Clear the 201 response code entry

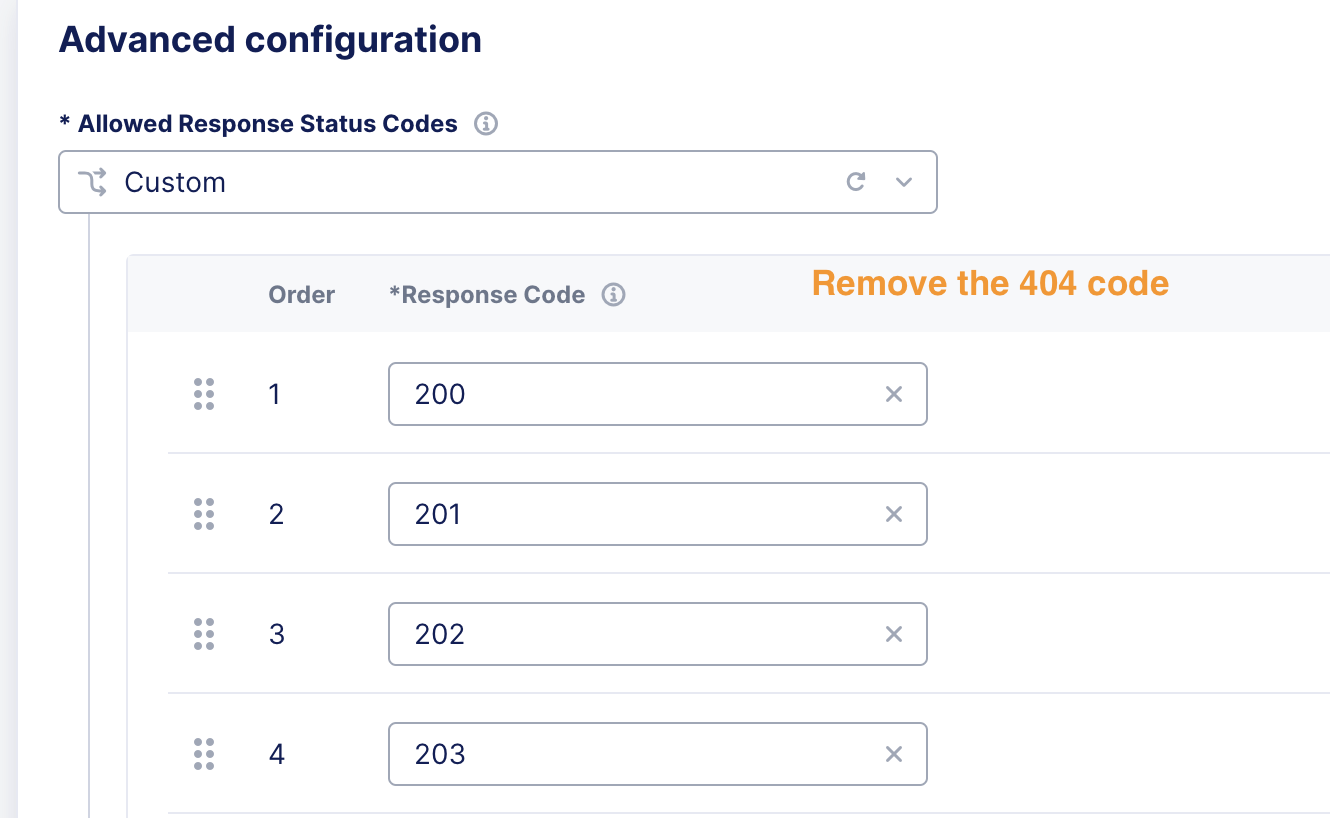[893, 514]
